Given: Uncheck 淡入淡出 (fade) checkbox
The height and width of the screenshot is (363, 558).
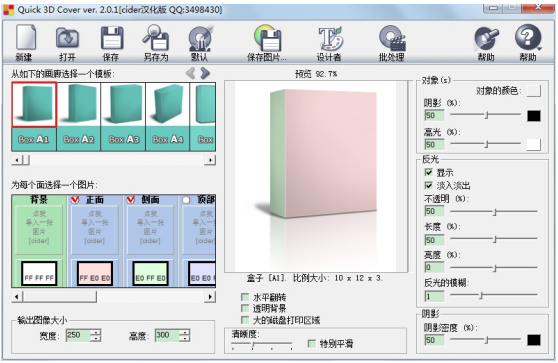Looking at the screenshot, I should (429, 185).
